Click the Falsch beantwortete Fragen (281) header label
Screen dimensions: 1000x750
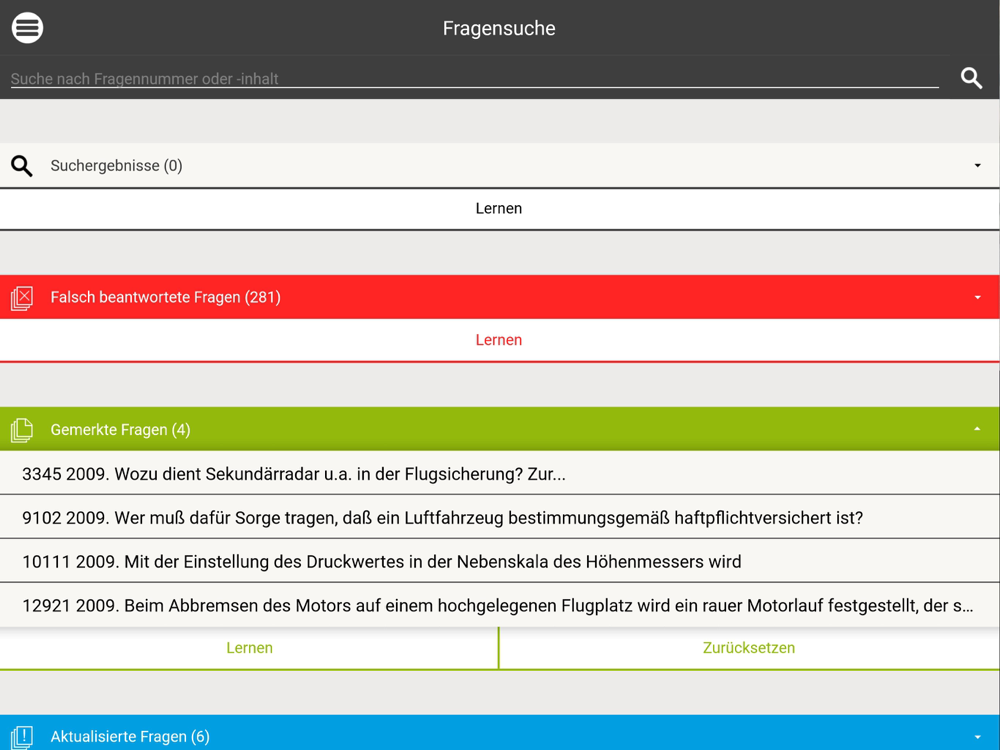pyautogui.click(x=166, y=297)
